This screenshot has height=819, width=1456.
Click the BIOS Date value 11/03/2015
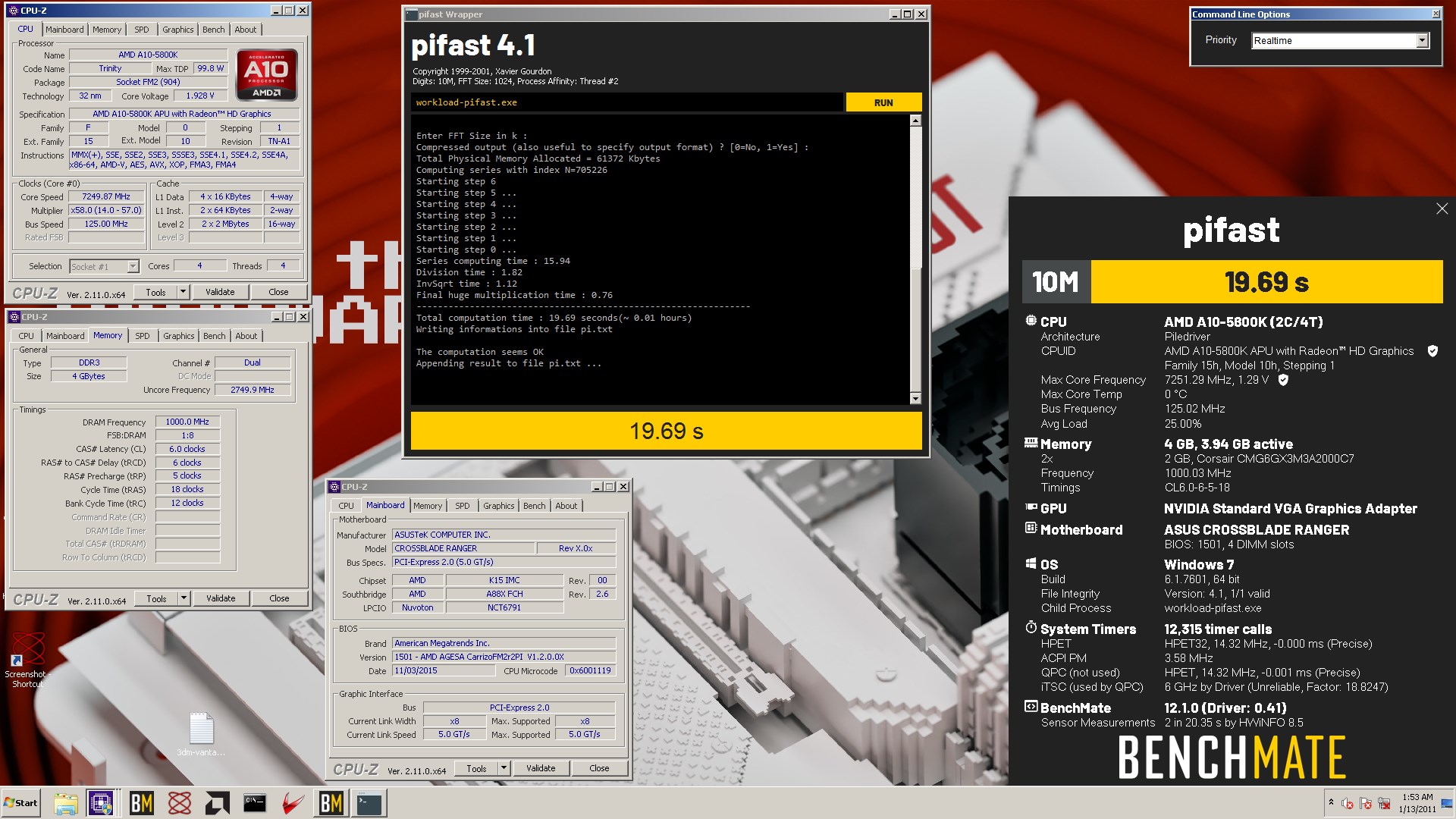click(x=443, y=670)
